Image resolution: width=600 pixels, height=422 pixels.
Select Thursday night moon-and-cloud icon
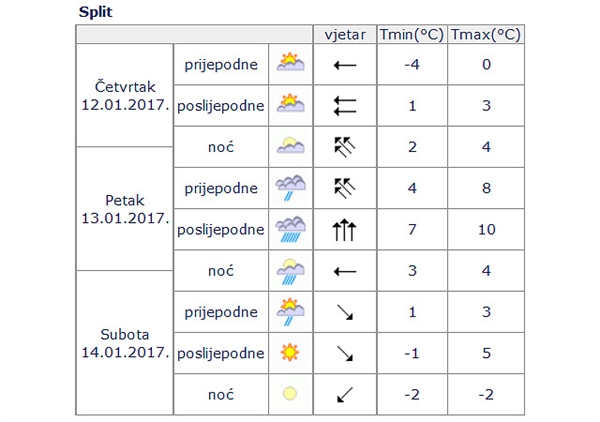click(x=290, y=145)
